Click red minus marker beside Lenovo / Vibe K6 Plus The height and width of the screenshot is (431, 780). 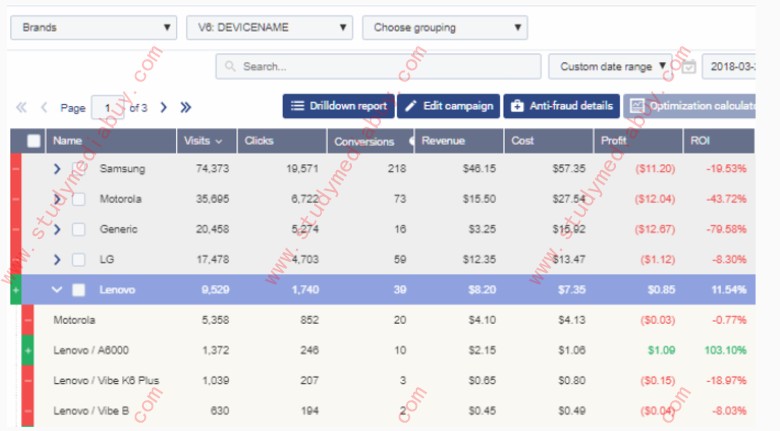28,381
